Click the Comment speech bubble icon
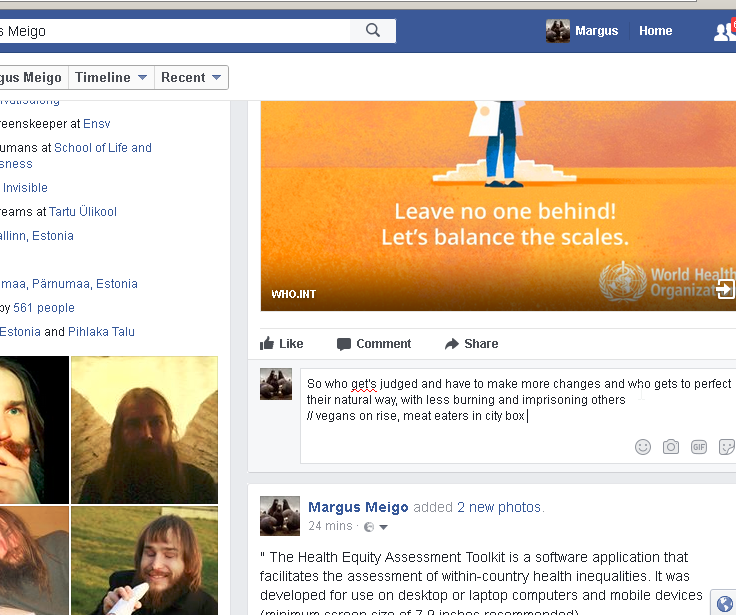This screenshot has width=736, height=615. pos(344,344)
